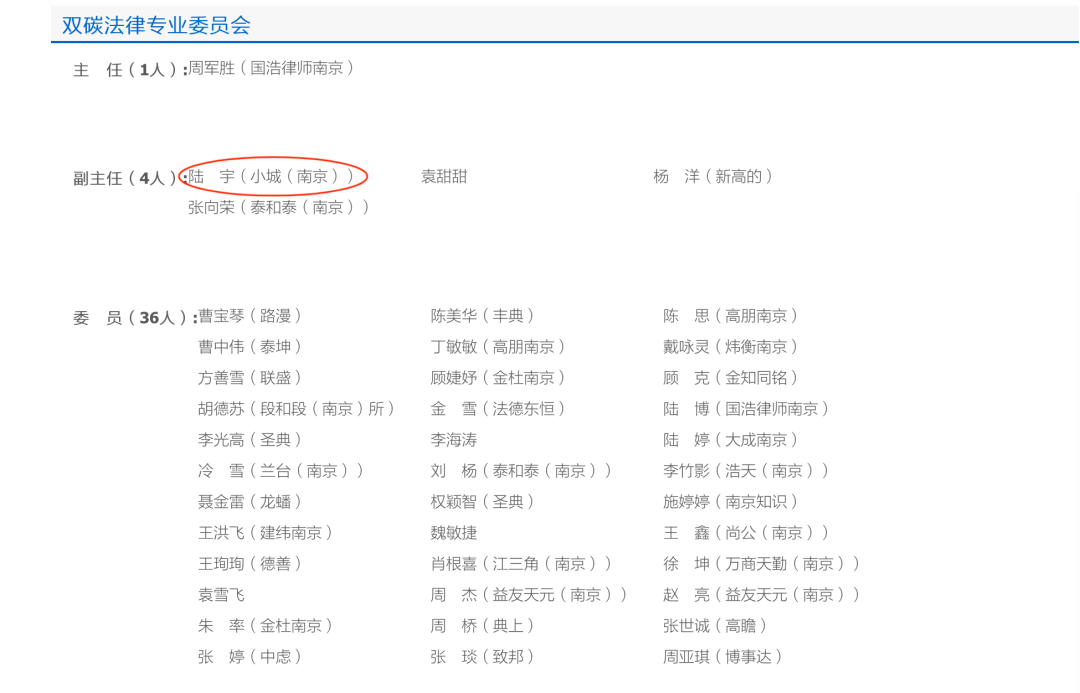The width and height of the screenshot is (1080, 693).
Task: Select 李光高（圣典）
Action: (250, 440)
